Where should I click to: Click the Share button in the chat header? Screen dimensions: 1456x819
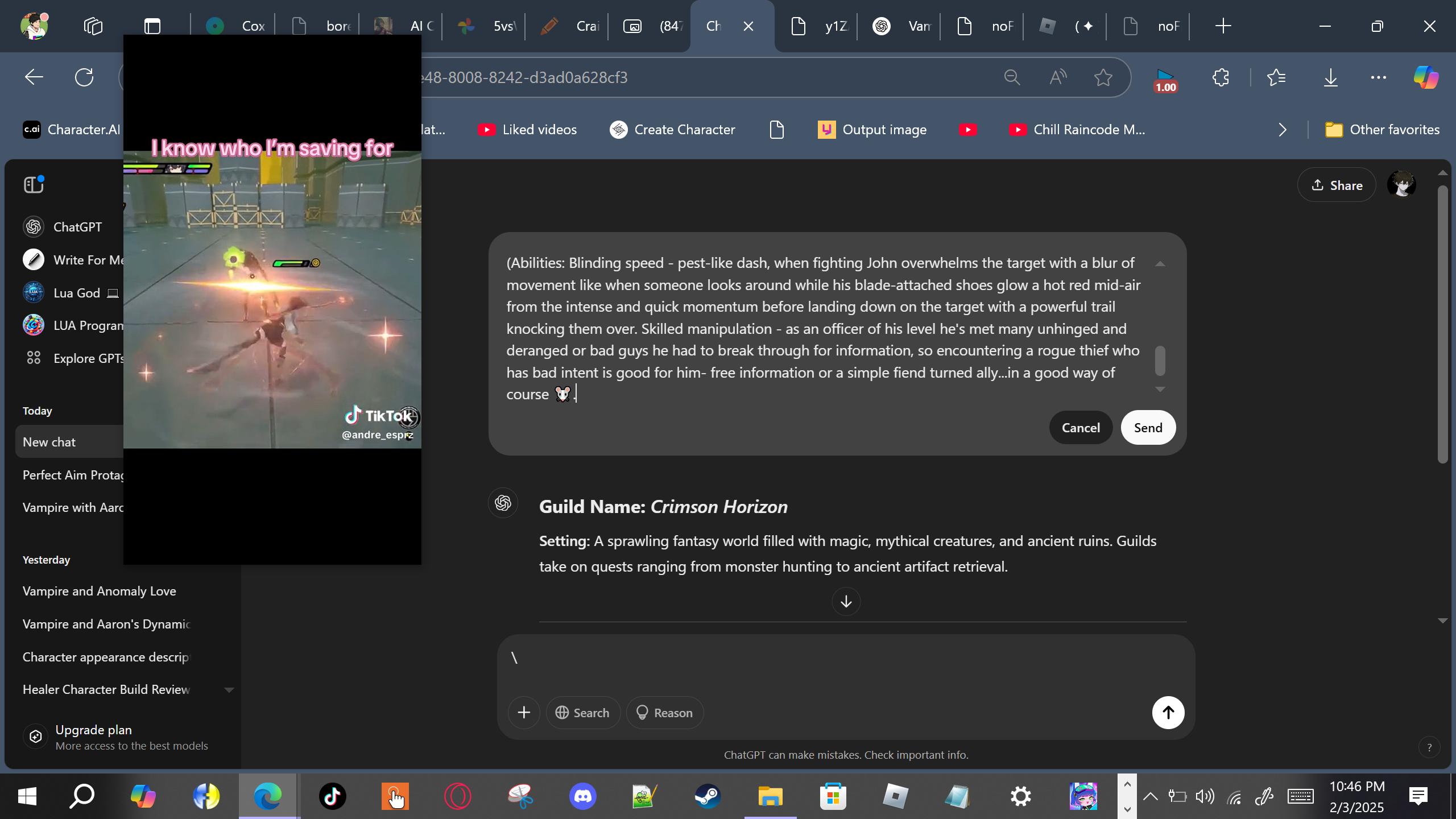[1336, 185]
